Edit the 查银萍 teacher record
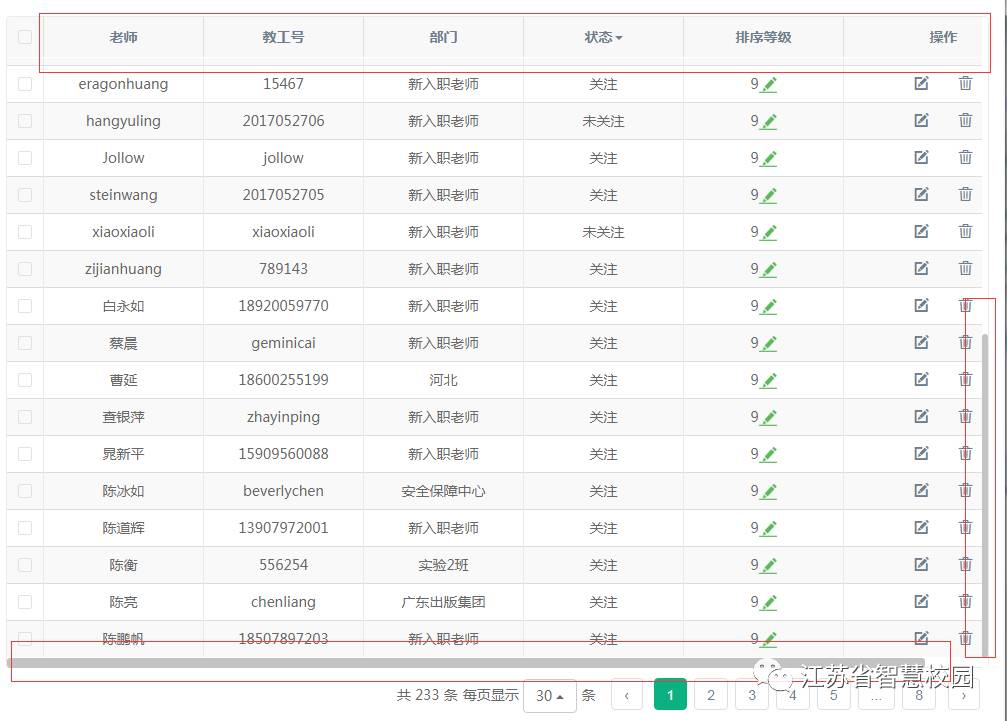 pyautogui.click(x=921, y=416)
